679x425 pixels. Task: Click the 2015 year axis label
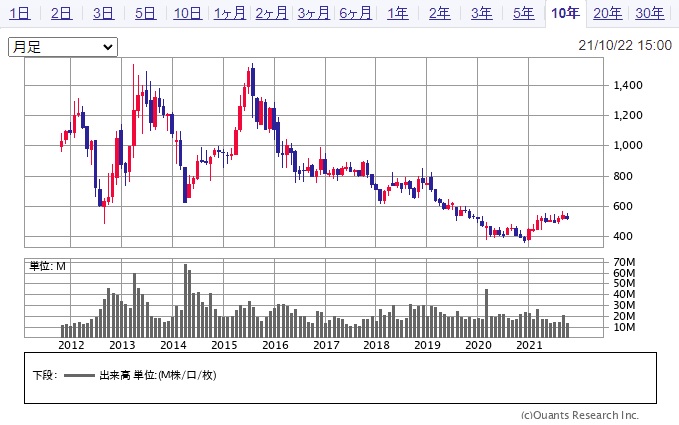[x=224, y=345]
